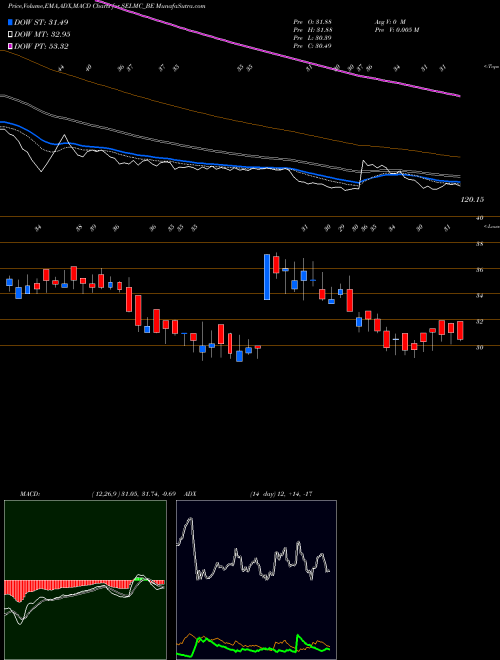Image resolution: width=500 pixels, height=660 pixels.
Task: Select the 'DOW MT: 32.95' legend text
Action: point(42,35)
